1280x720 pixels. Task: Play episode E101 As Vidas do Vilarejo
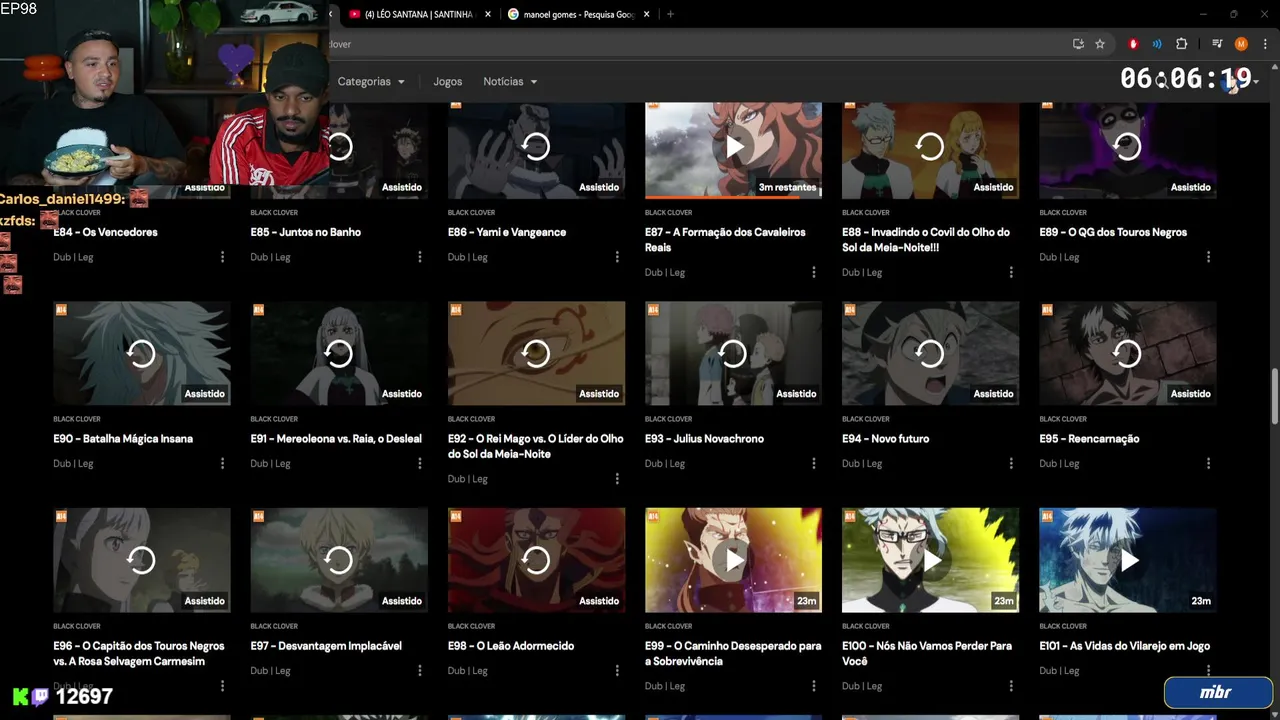(1127, 560)
